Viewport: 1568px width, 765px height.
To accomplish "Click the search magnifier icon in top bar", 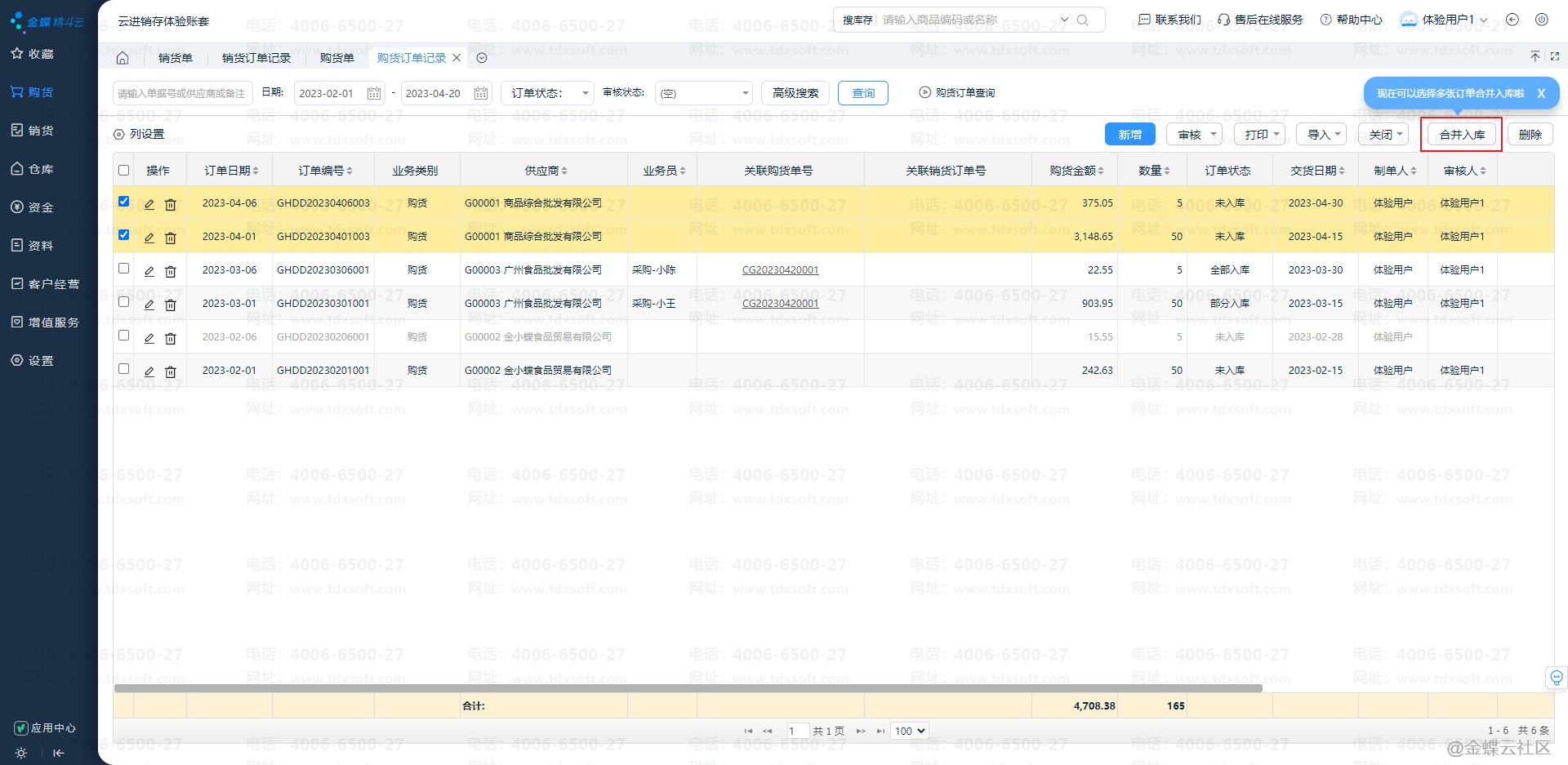I will coord(1083,20).
